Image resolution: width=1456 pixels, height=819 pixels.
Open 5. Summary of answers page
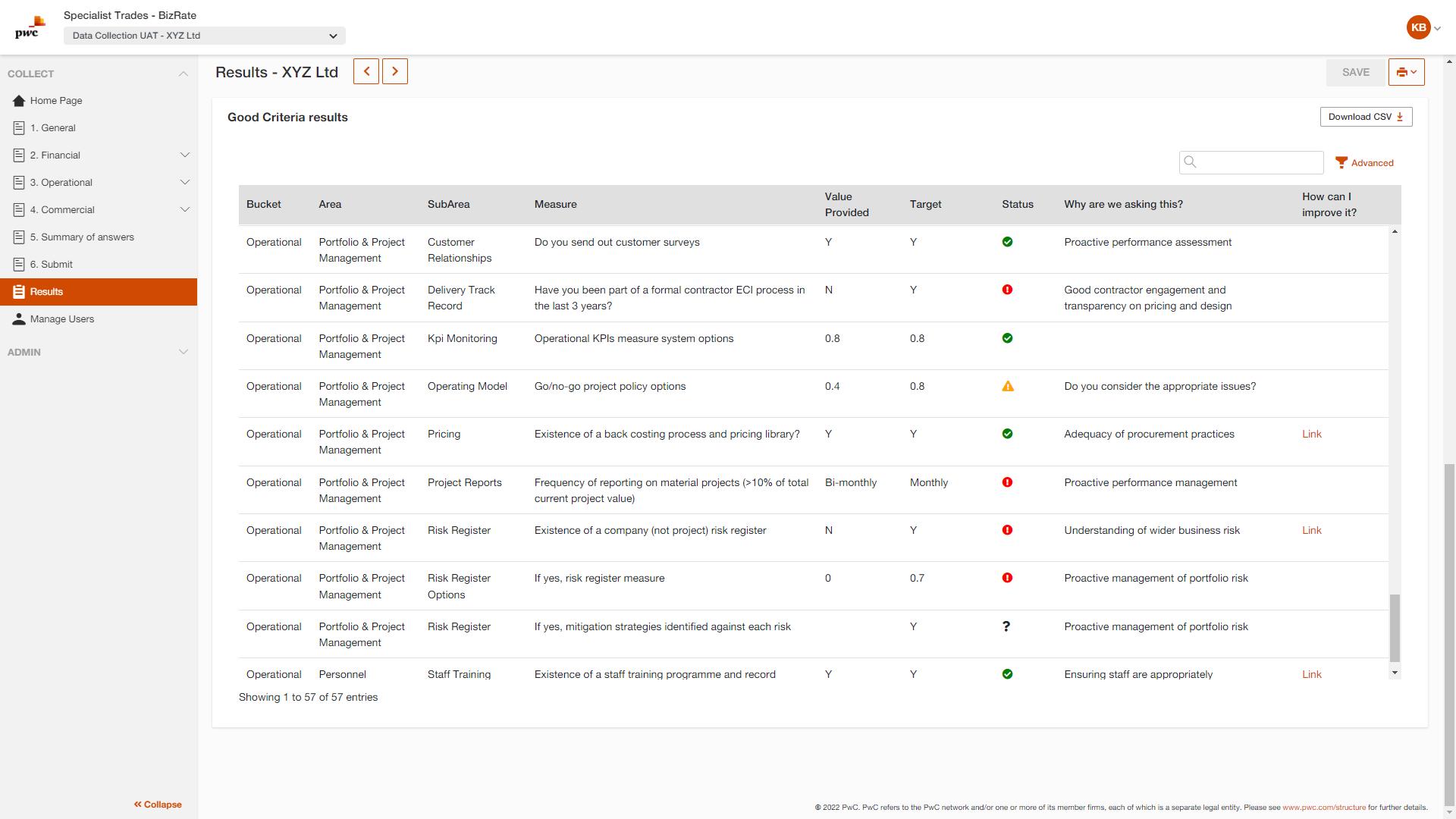click(82, 237)
